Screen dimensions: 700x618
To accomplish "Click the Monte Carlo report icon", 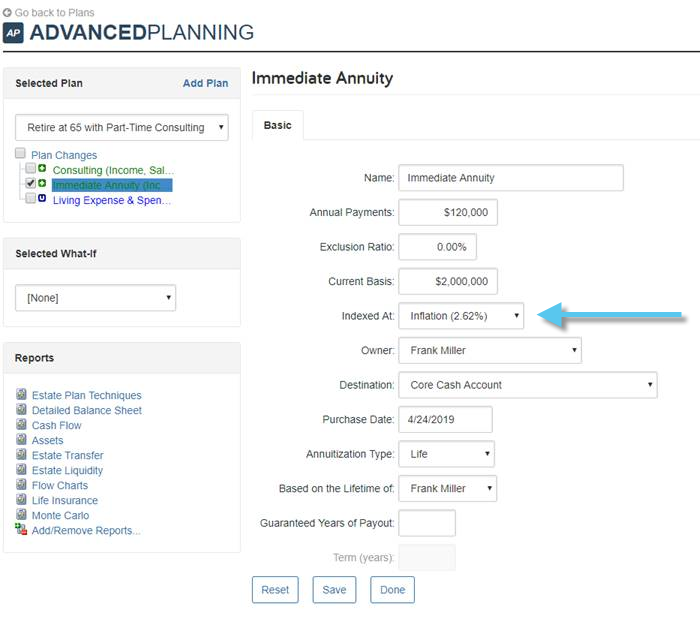I will tap(21, 514).
